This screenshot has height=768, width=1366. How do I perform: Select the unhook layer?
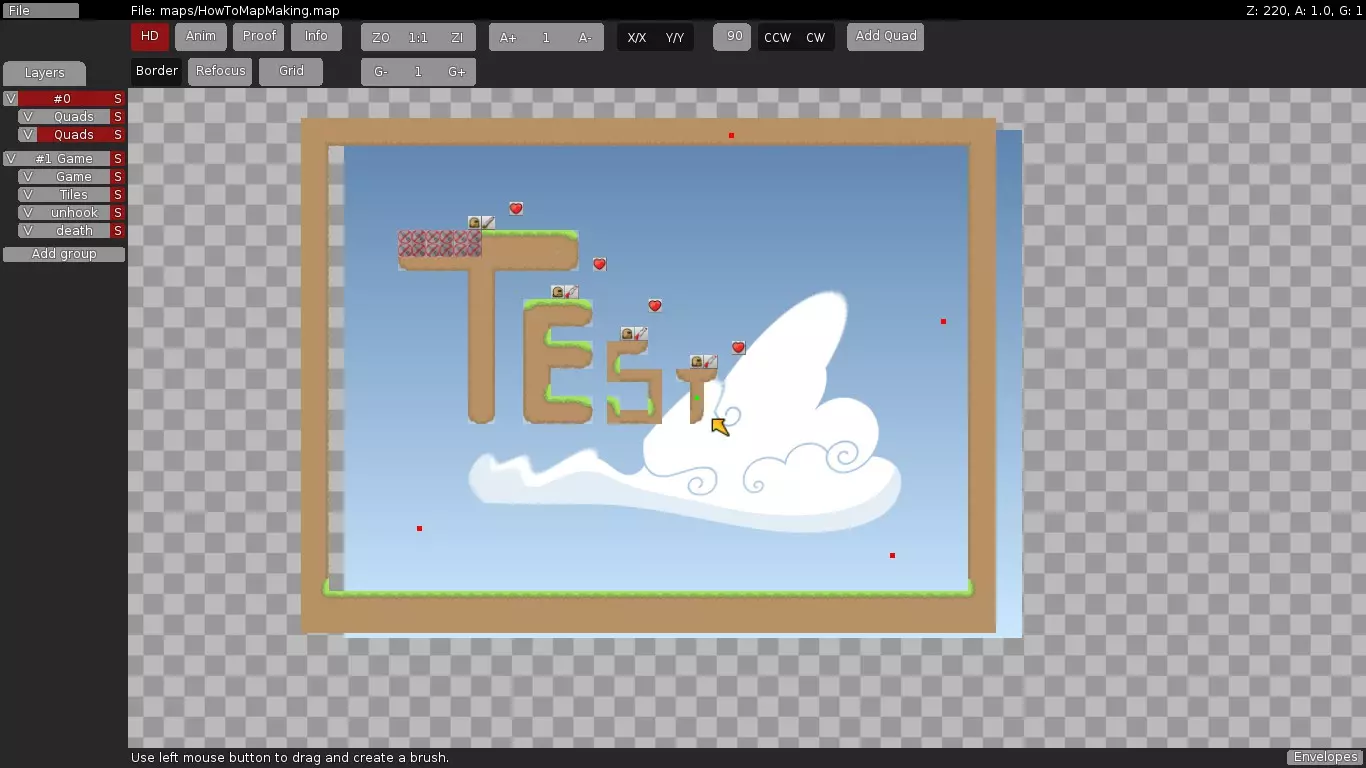[74, 213]
